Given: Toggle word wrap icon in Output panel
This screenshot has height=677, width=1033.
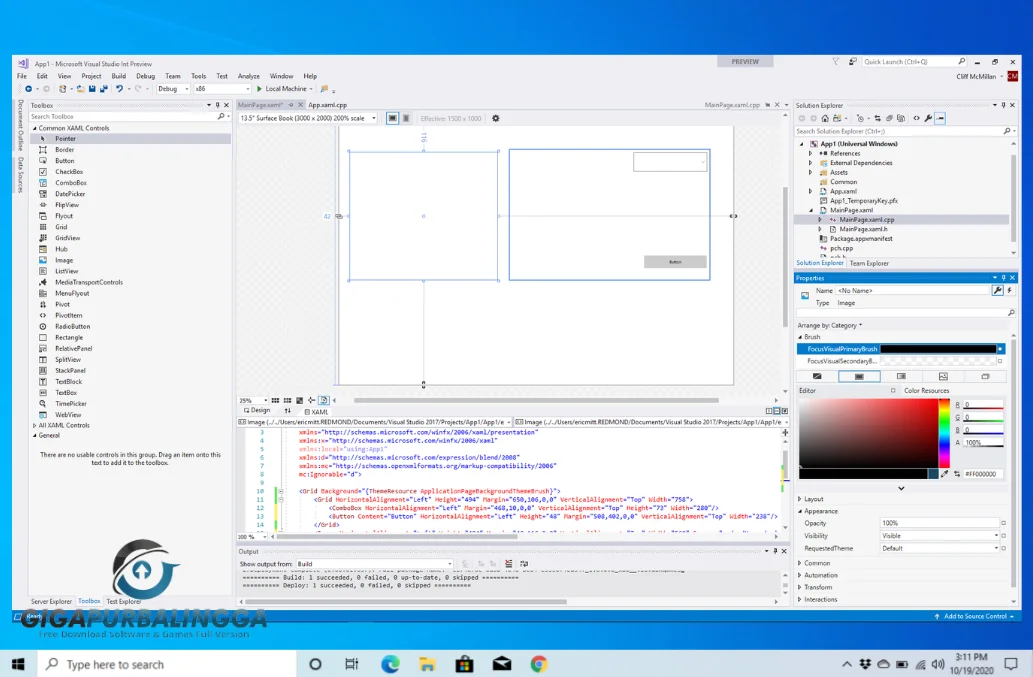Looking at the screenshot, I should coord(524,564).
